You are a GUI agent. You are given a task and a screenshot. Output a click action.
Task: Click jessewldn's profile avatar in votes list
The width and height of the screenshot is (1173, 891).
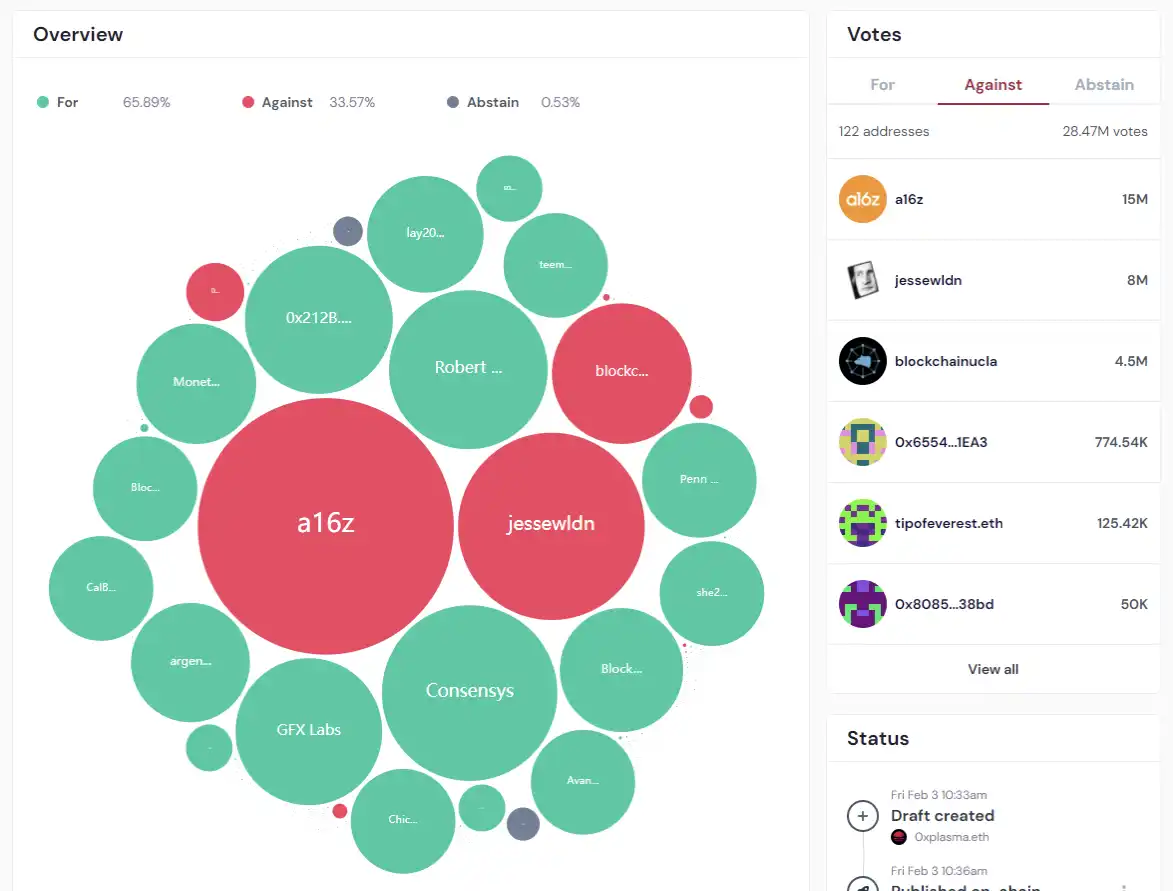[x=862, y=280]
